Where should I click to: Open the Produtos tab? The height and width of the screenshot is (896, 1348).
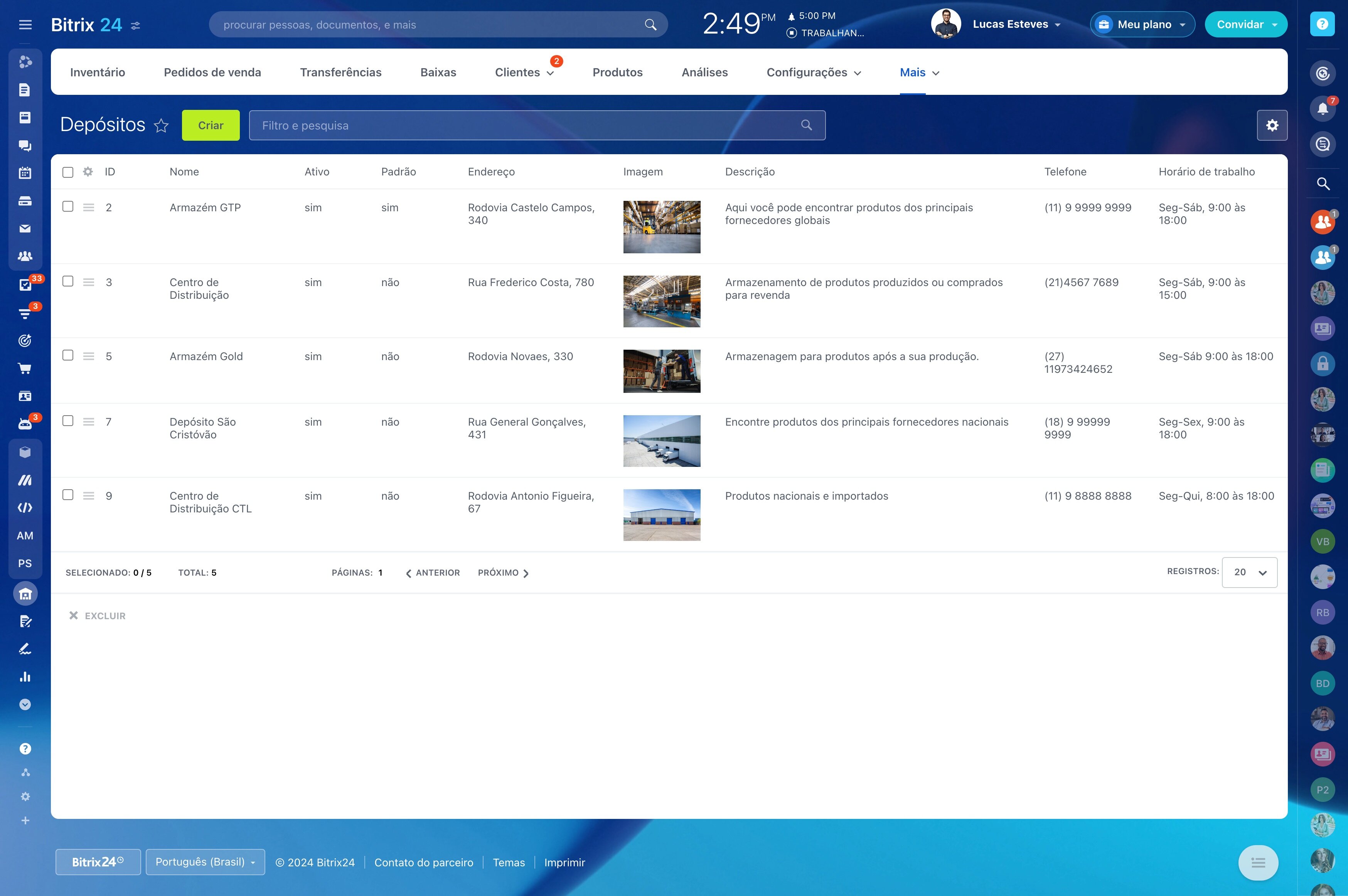(x=617, y=72)
